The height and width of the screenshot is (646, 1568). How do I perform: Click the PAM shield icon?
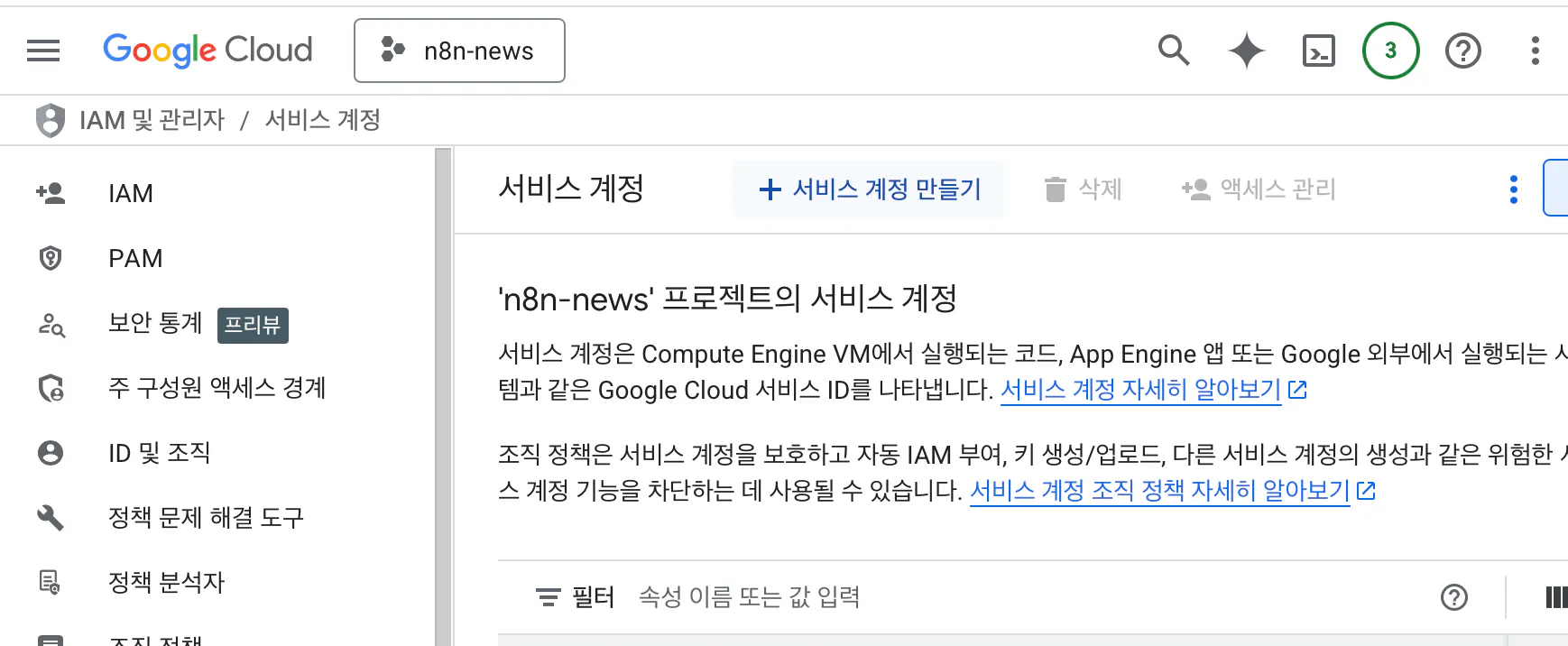pos(51,258)
